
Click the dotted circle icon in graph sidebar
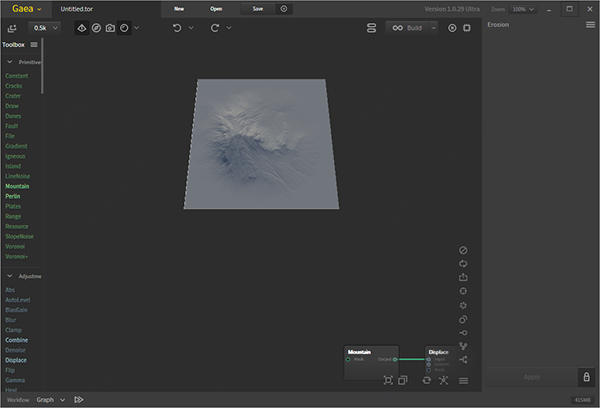click(463, 305)
